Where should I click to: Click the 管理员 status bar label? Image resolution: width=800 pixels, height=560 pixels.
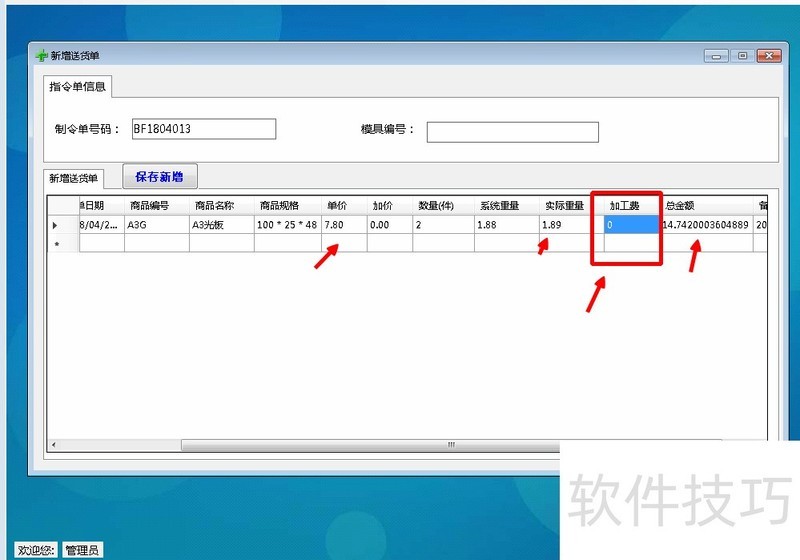point(82,550)
